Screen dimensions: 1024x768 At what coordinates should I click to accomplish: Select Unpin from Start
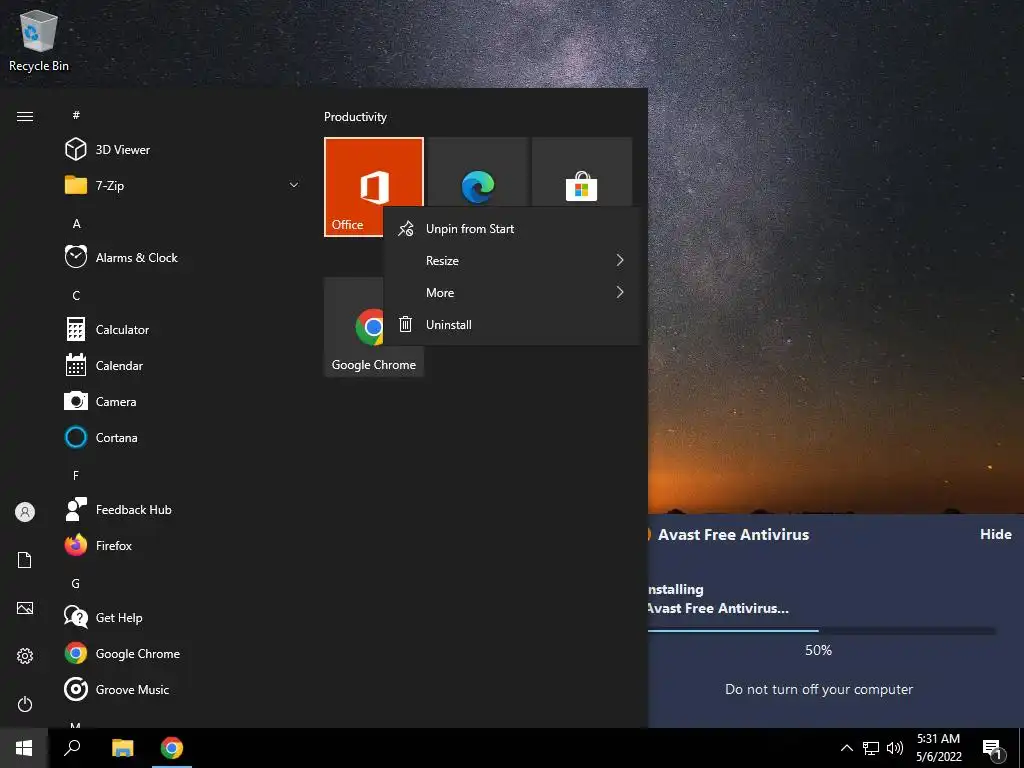[511, 229]
